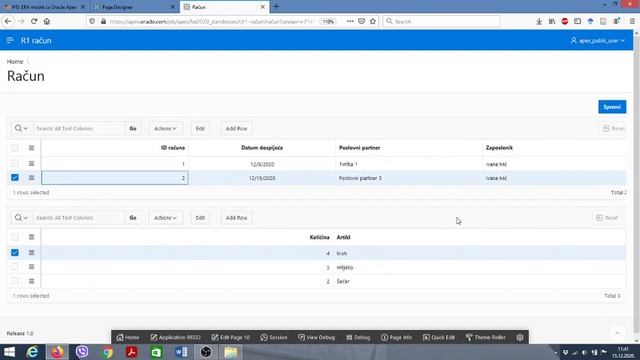The width and height of the screenshot is (640, 360).
Task: Open developer toolbar settings gear
Action: 520,337
